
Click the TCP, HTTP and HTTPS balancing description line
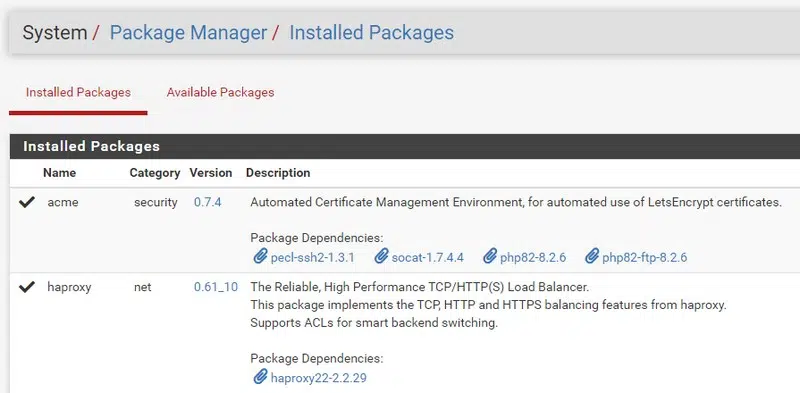click(x=488, y=305)
